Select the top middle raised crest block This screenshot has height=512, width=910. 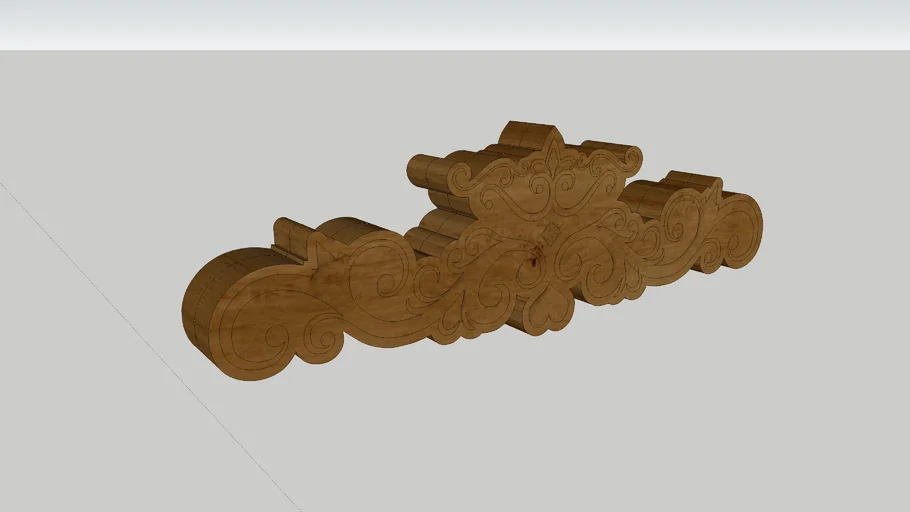[x=530, y=135]
